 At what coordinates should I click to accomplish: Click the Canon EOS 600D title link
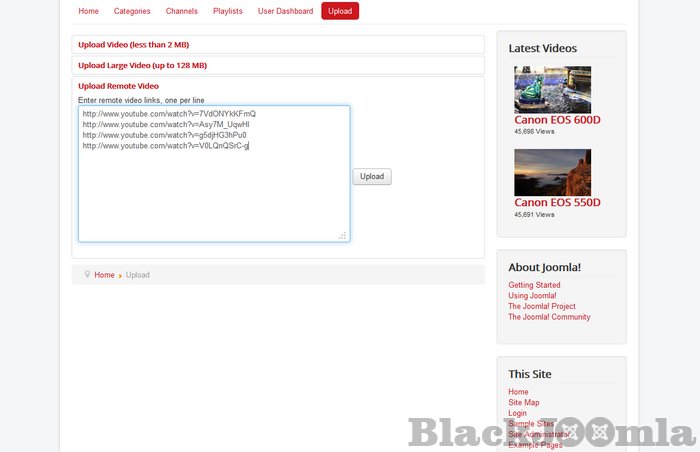click(557, 120)
